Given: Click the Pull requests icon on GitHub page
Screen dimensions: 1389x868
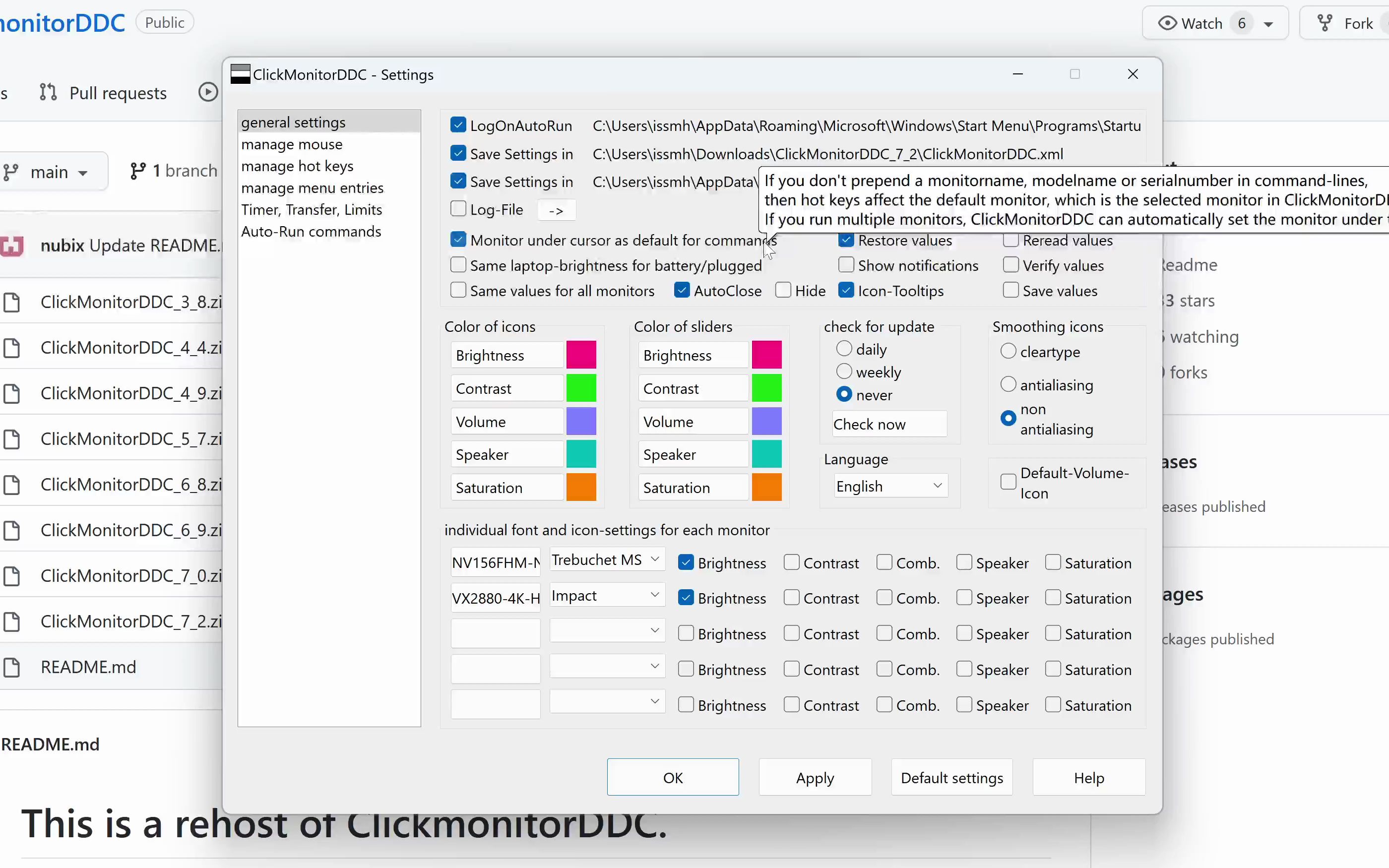Looking at the screenshot, I should [x=48, y=92].
